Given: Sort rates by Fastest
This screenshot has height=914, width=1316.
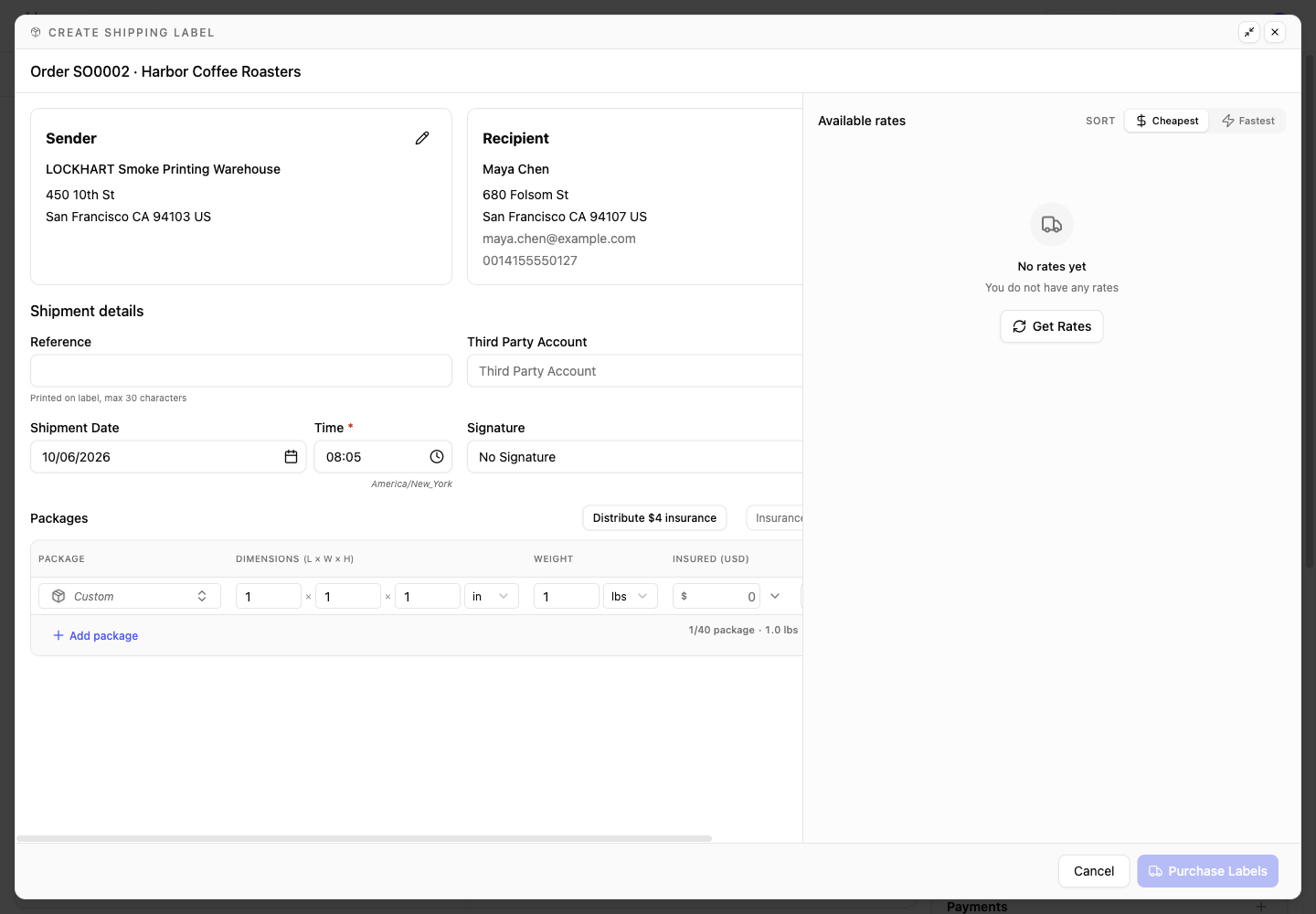Looking at the screenshot, I should click(1248, 121).
